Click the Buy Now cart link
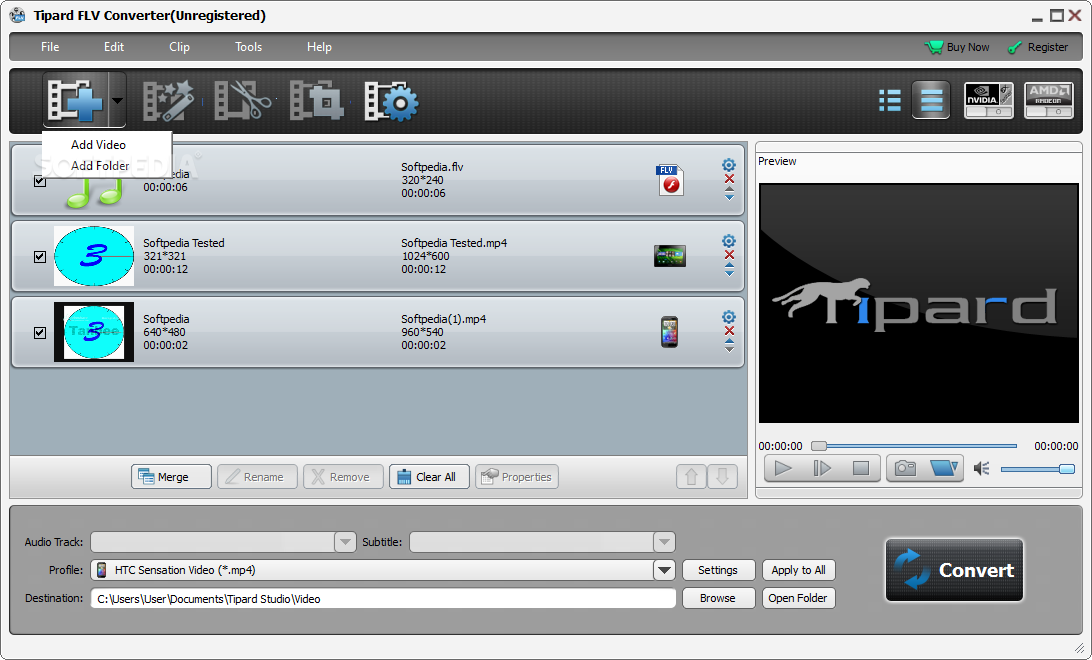Viewport: 1092px width, 660px height. coord(957,47)
